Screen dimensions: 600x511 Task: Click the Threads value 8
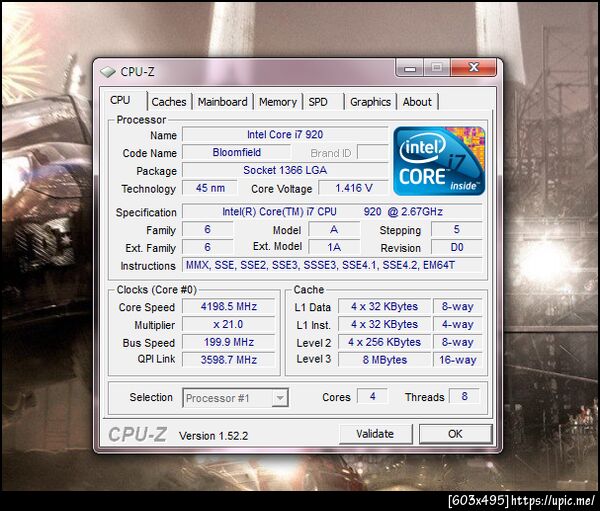pos(465,396)
